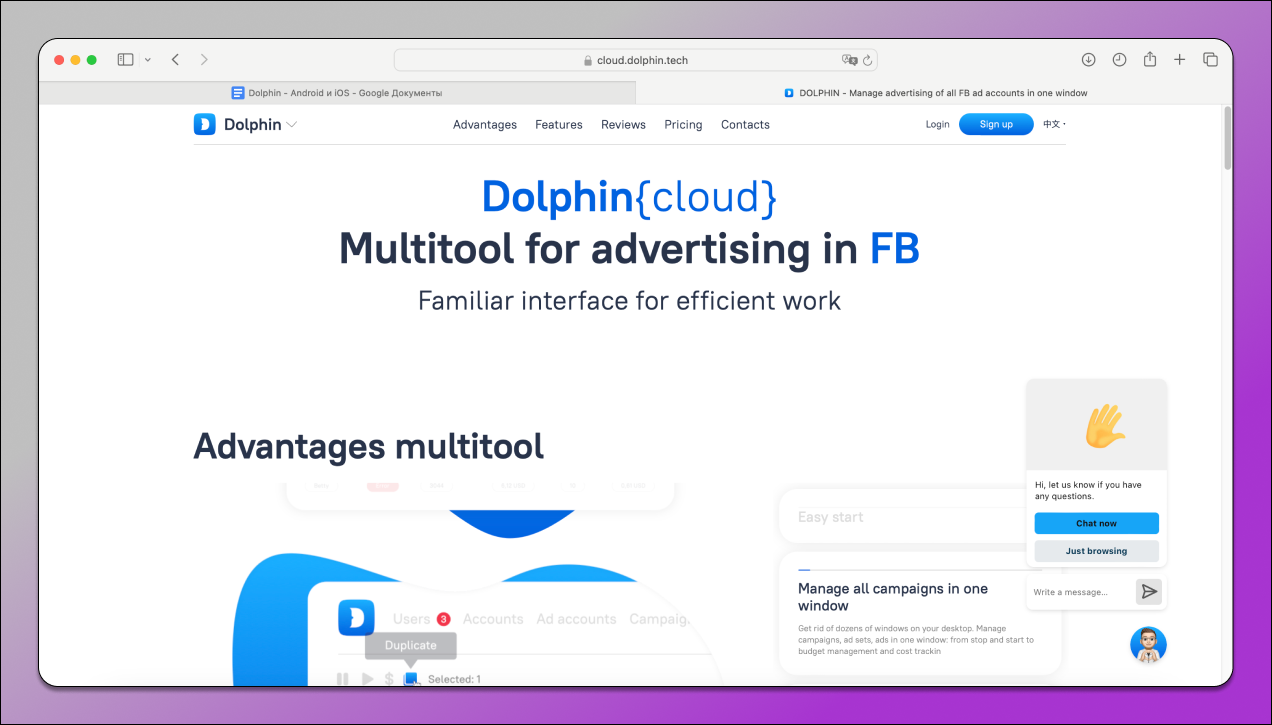
Task: Click the Login link
Action: click(x=937, y=125)
